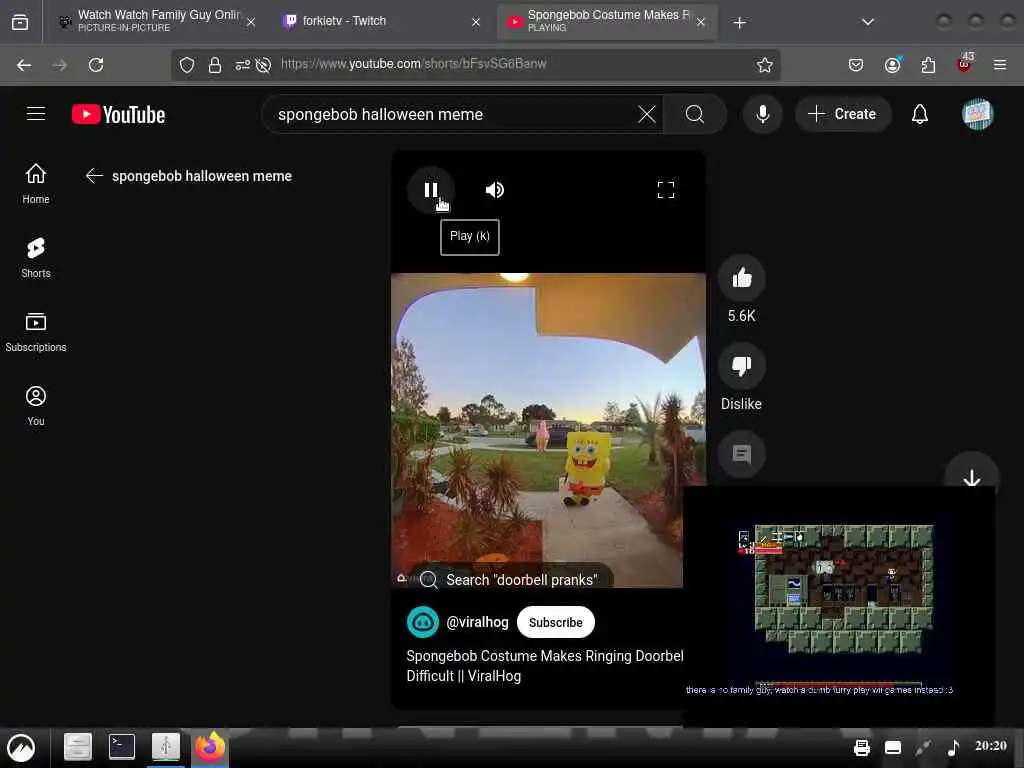Close the forkietv Twitch tab
Viewport: 1024px width, 768px height.
[x=476, y=22]
